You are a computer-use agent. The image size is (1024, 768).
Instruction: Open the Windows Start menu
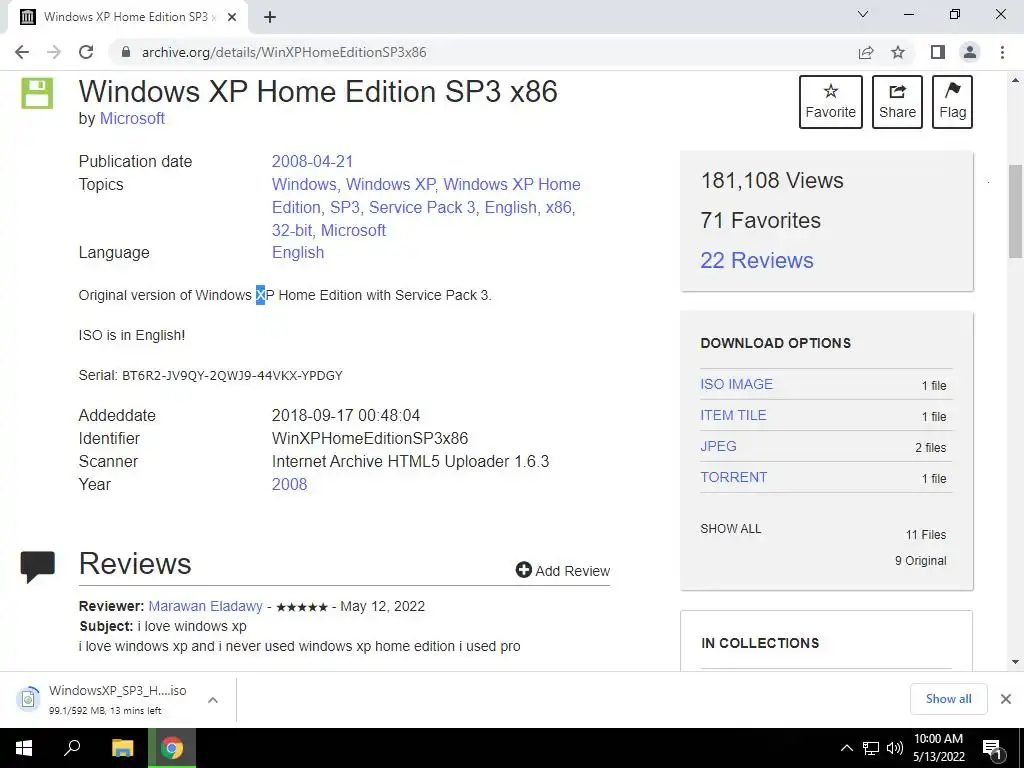point(24,748)
